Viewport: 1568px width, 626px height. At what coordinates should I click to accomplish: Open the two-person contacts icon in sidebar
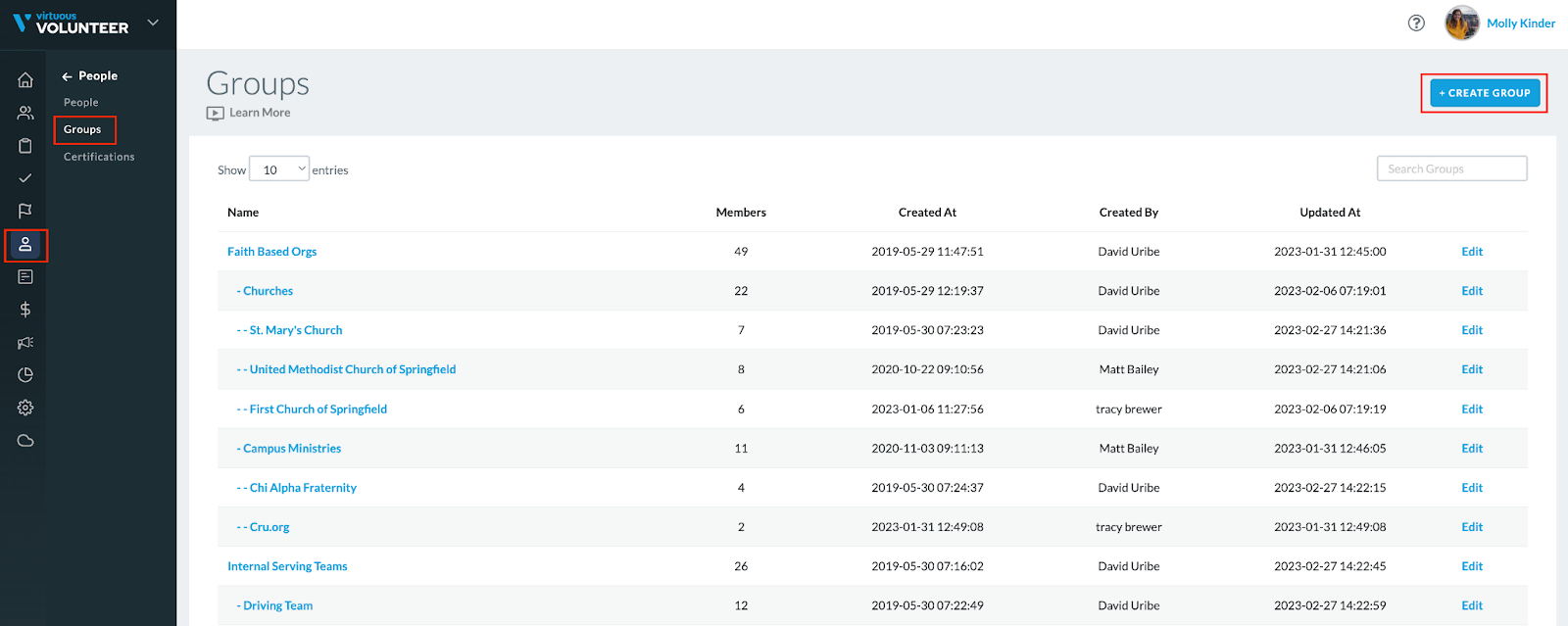click(x=25, y=113)
